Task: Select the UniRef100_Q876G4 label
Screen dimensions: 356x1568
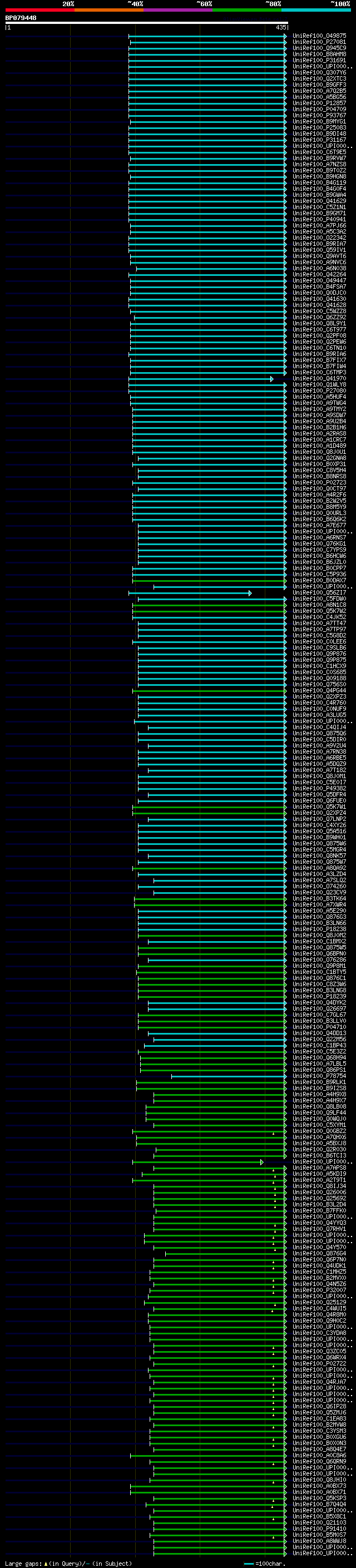Action: pyautogui.click(x=319, y=1253)
